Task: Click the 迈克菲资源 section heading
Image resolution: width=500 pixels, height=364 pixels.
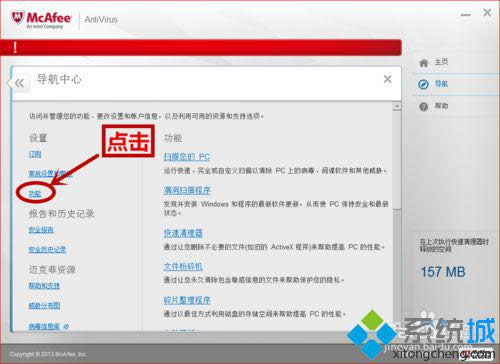Action: pos(52,269)
